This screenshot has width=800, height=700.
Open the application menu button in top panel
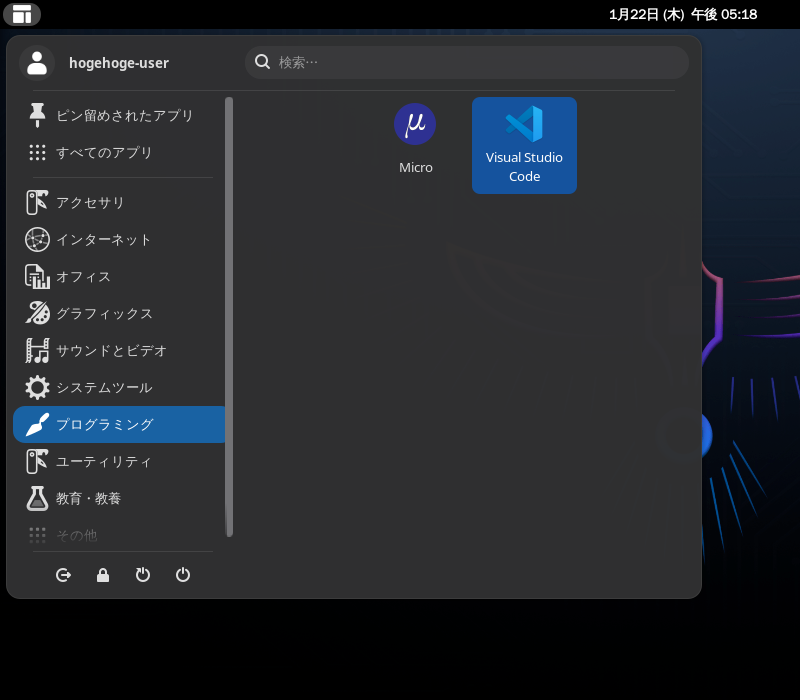(22, 14)
